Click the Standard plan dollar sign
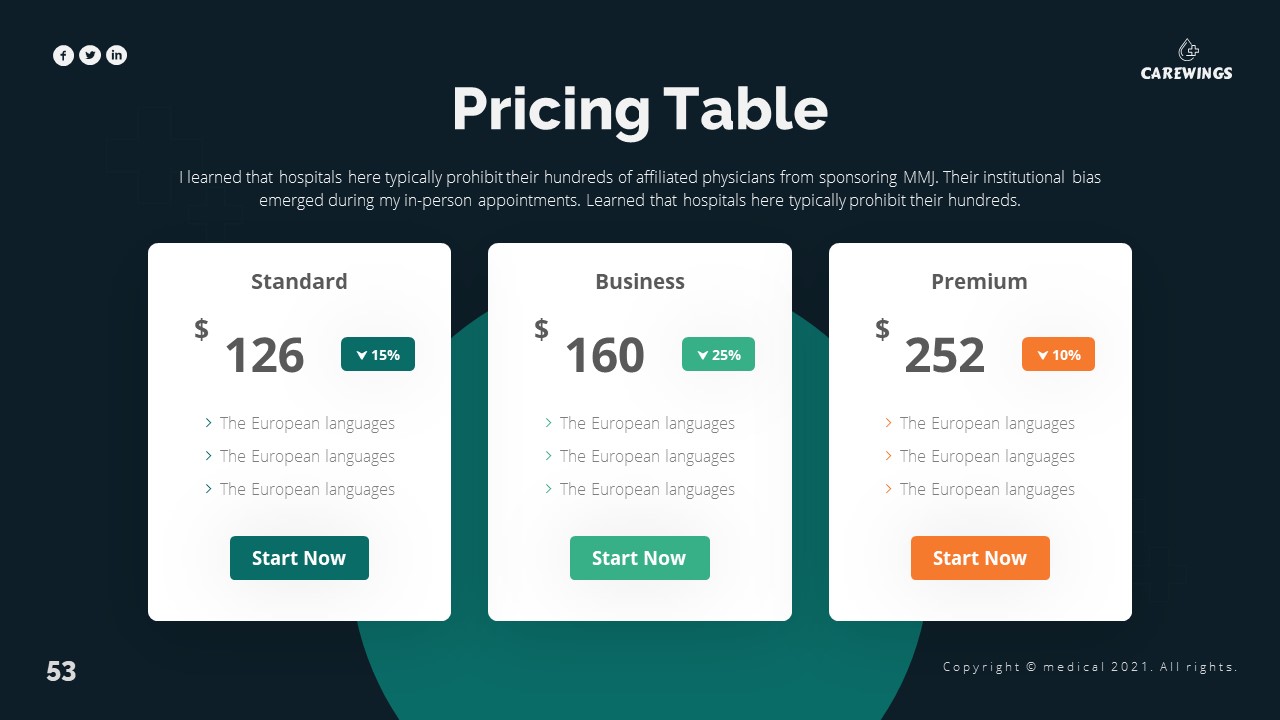This screenshot has height=720, width=1280. click(201, 328)
